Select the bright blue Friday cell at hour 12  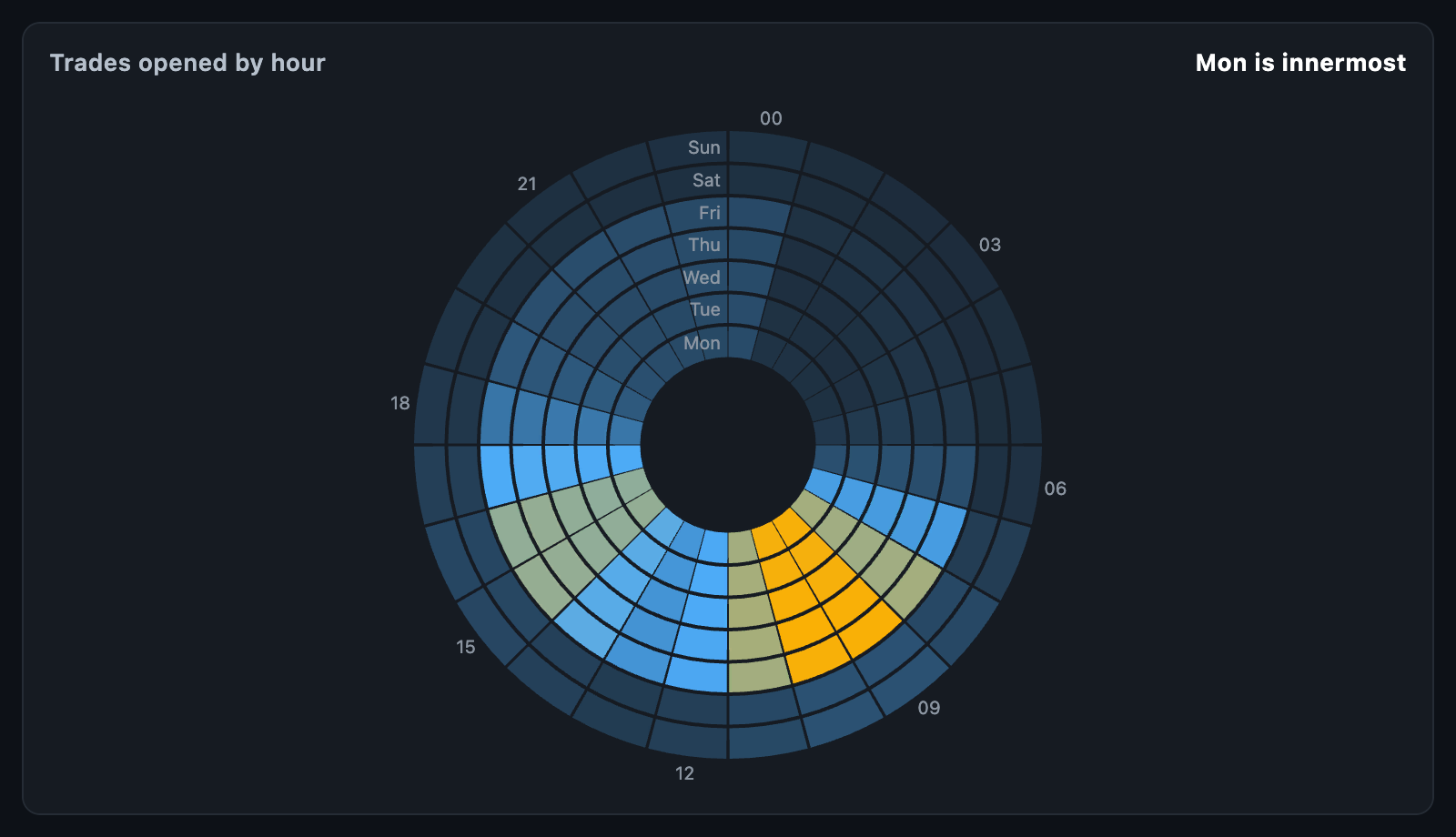[698, 675]
